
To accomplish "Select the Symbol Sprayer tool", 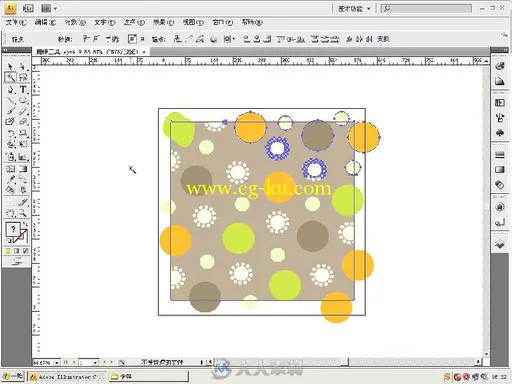I will [10, 156].
